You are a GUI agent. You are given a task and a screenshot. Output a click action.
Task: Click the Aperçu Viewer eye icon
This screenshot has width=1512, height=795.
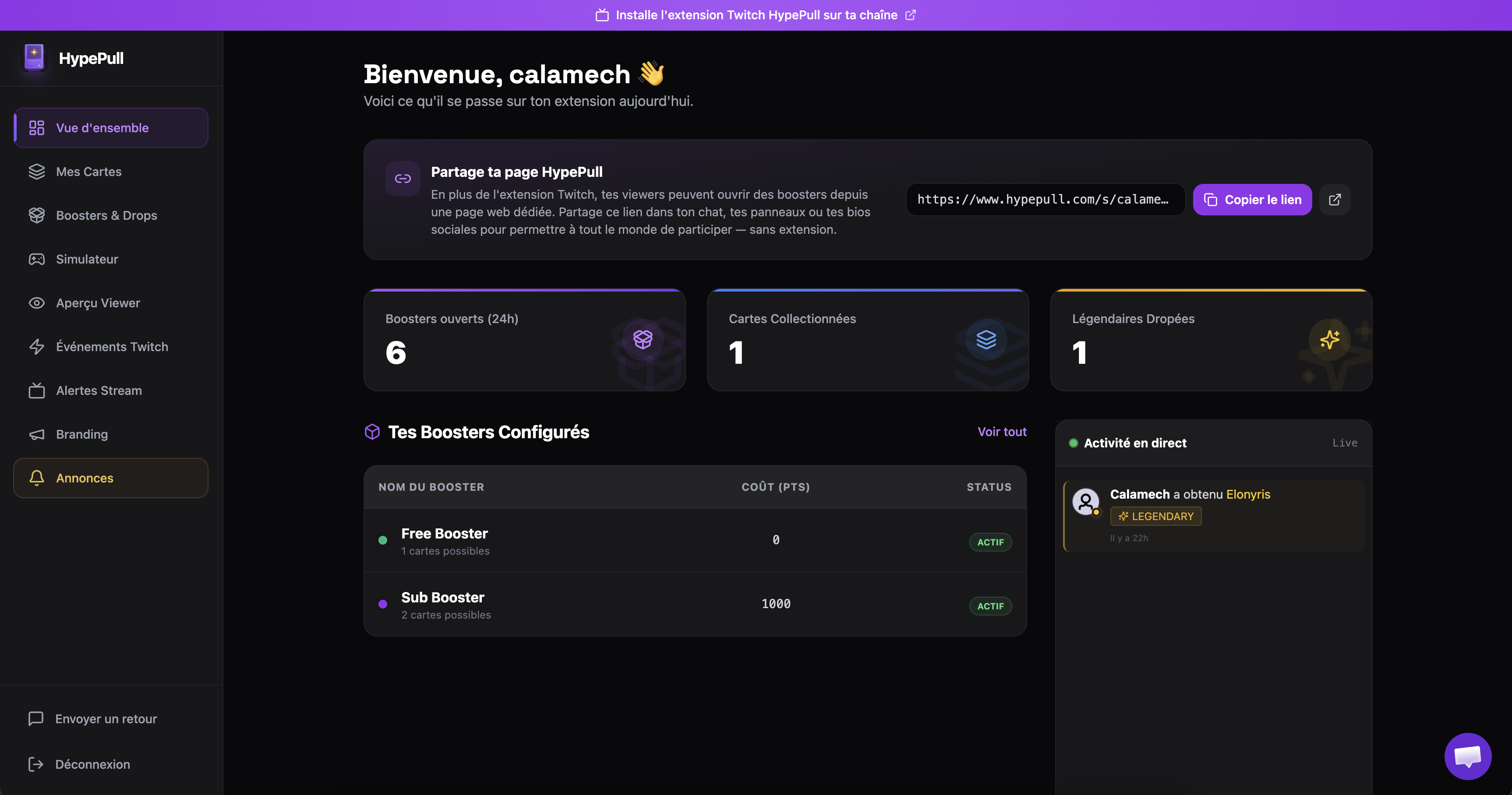[x=36, y=303]
